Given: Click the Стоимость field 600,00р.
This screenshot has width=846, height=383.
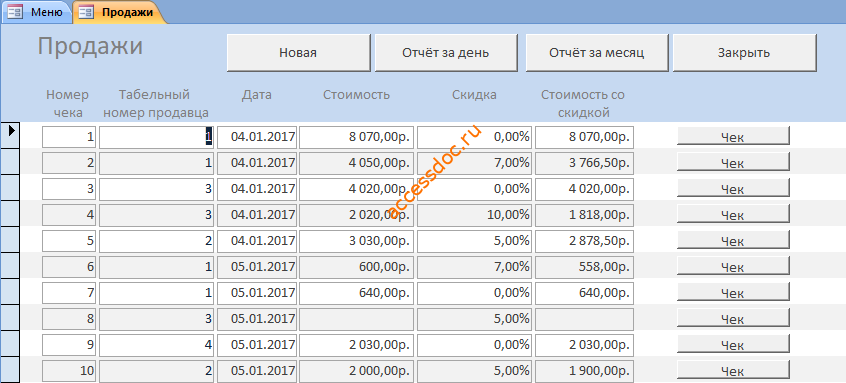Looking at the screenshot, I should [357, 266].
